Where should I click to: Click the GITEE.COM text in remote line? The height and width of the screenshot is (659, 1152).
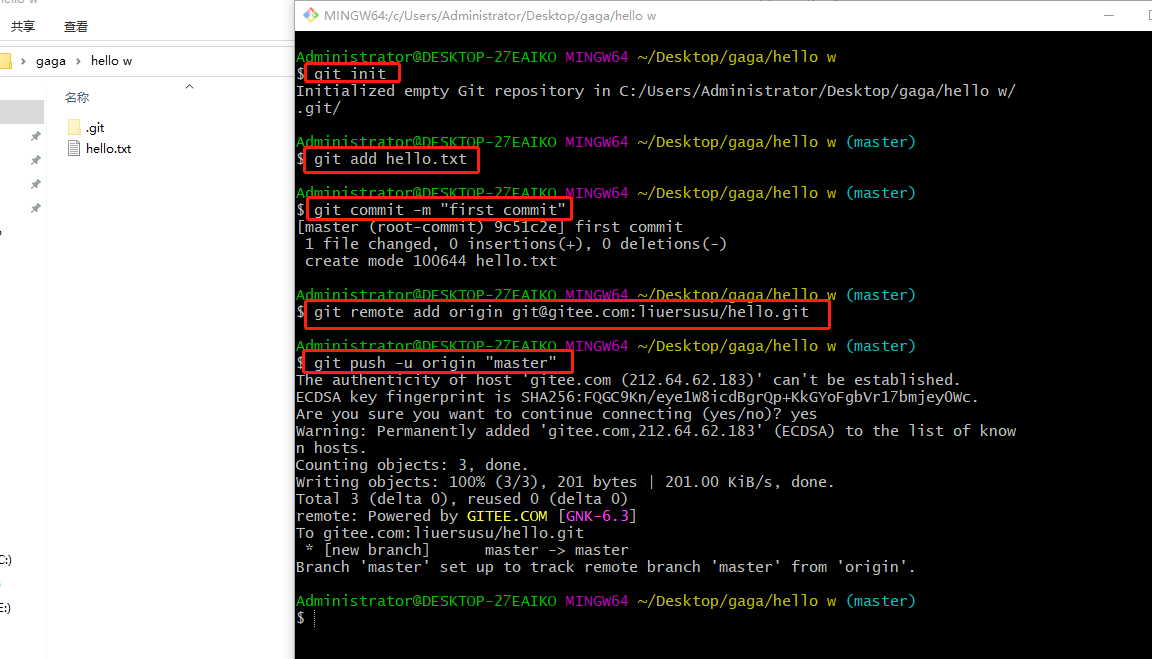pos(507,516)
